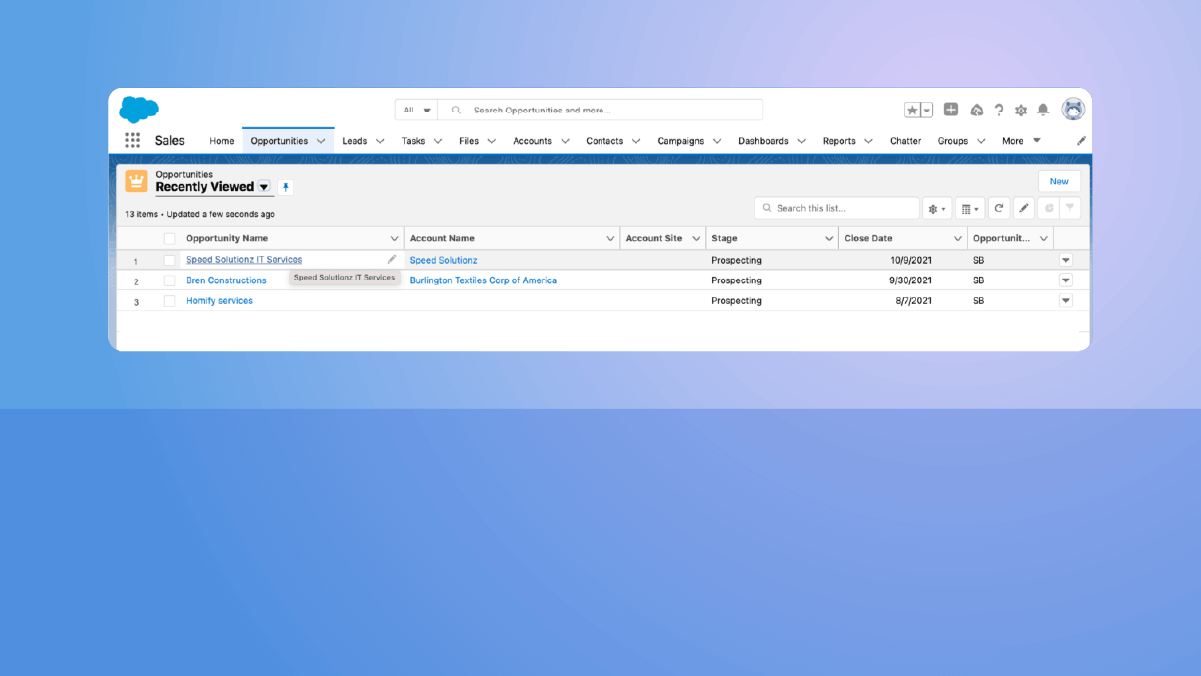Refresh the opportunities list
This screenshot has height=676, width=1201.
click(999, 208)
